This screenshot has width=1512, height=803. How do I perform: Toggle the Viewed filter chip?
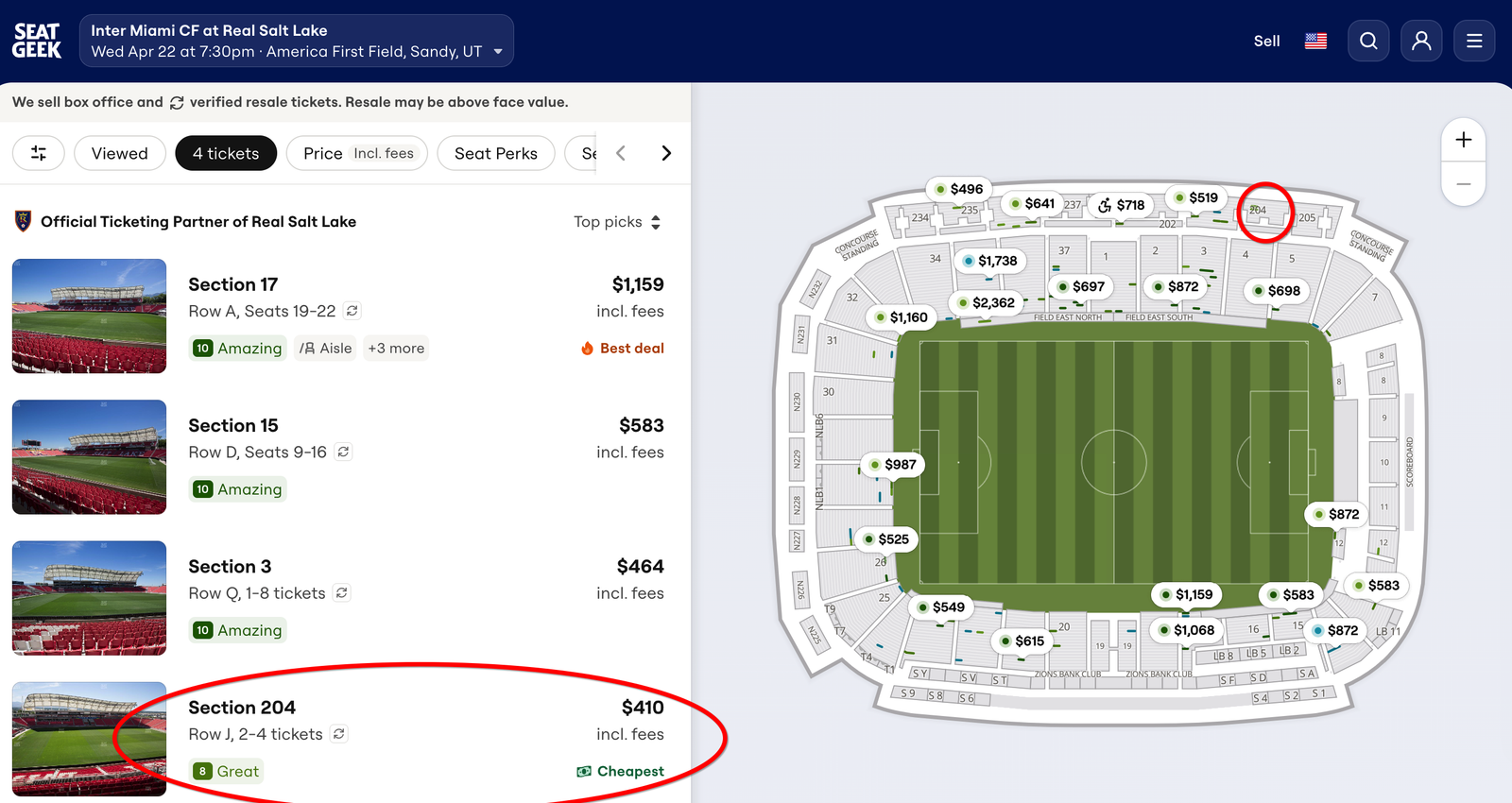[120, 153]
